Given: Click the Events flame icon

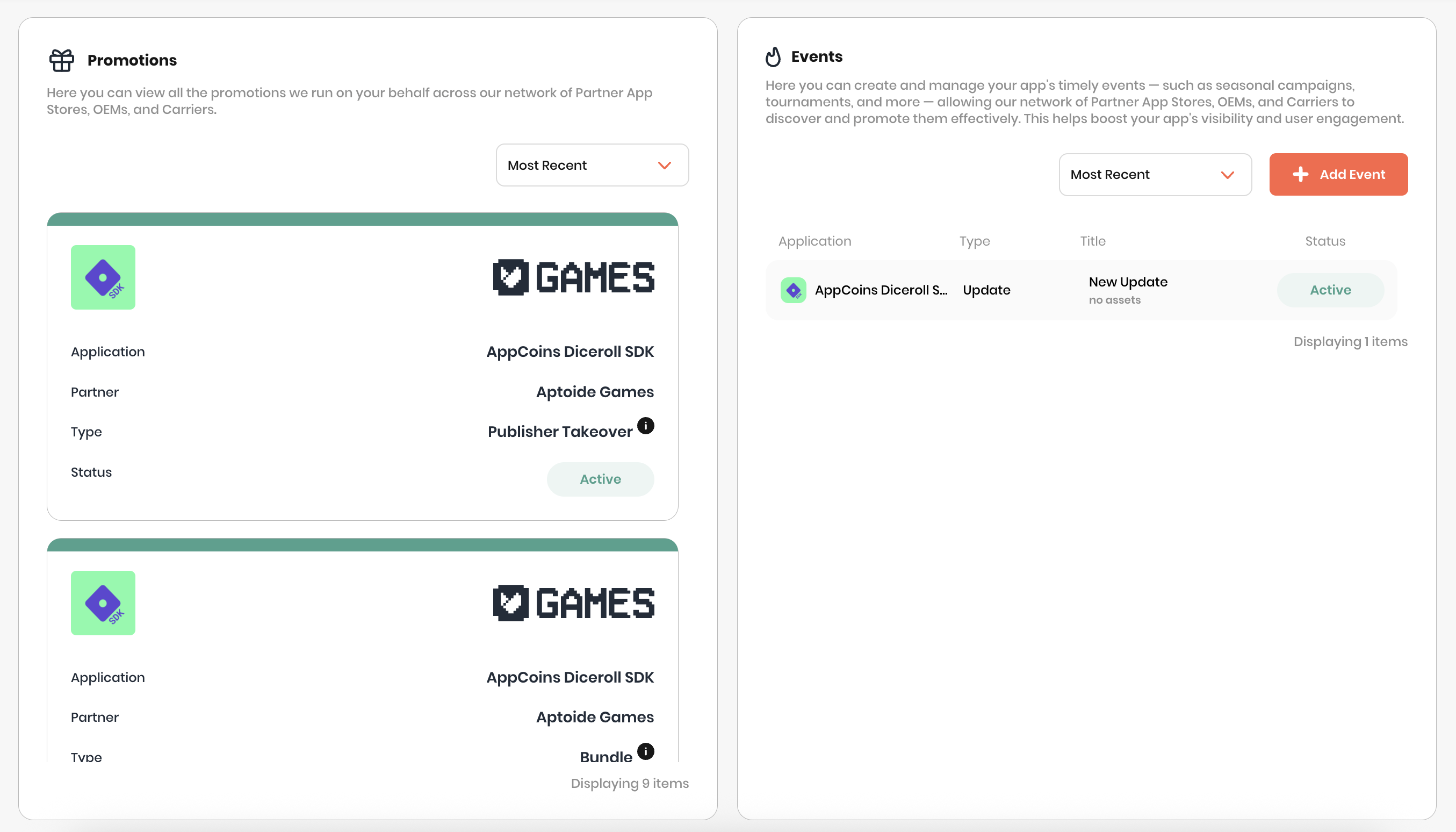Looking at the screenshot, I should point(773,56).
